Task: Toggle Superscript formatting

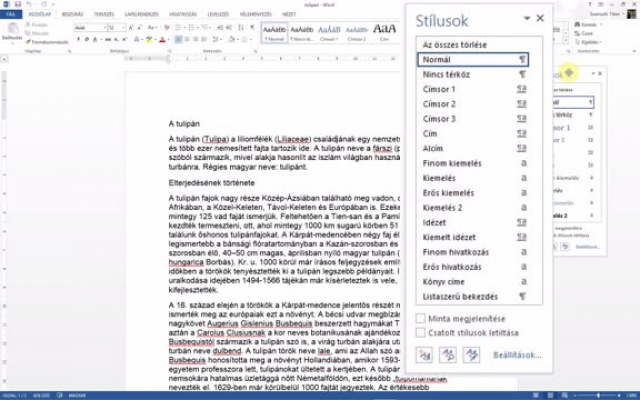Action: pyautogui.click(x=124, y=40)
